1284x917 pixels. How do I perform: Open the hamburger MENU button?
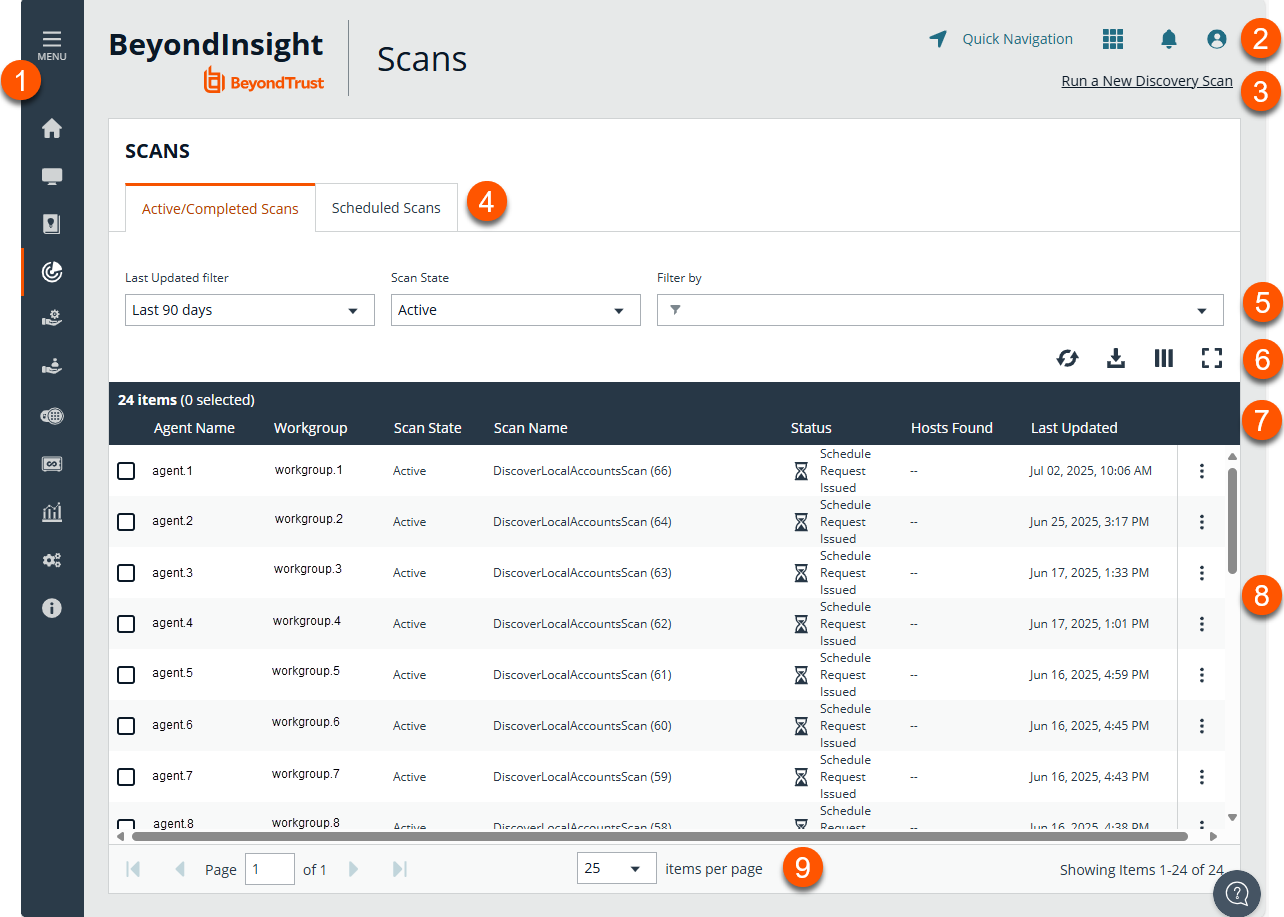(52, 46)
